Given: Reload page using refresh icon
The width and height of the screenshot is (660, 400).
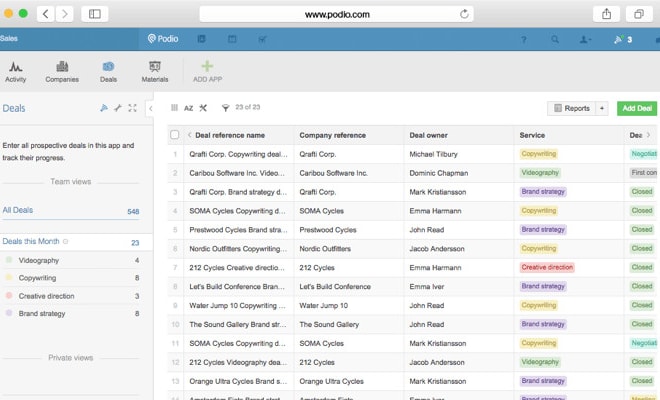Looking at the screenshot, I should [x=464, y=14].
